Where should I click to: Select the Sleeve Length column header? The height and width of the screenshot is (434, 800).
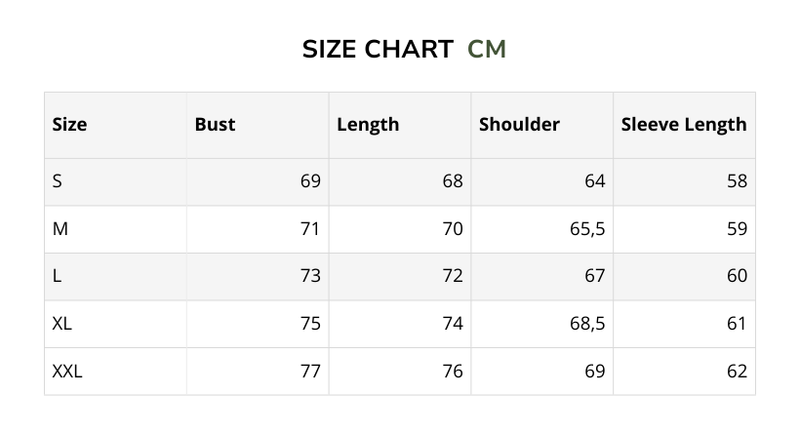(684, 125)
